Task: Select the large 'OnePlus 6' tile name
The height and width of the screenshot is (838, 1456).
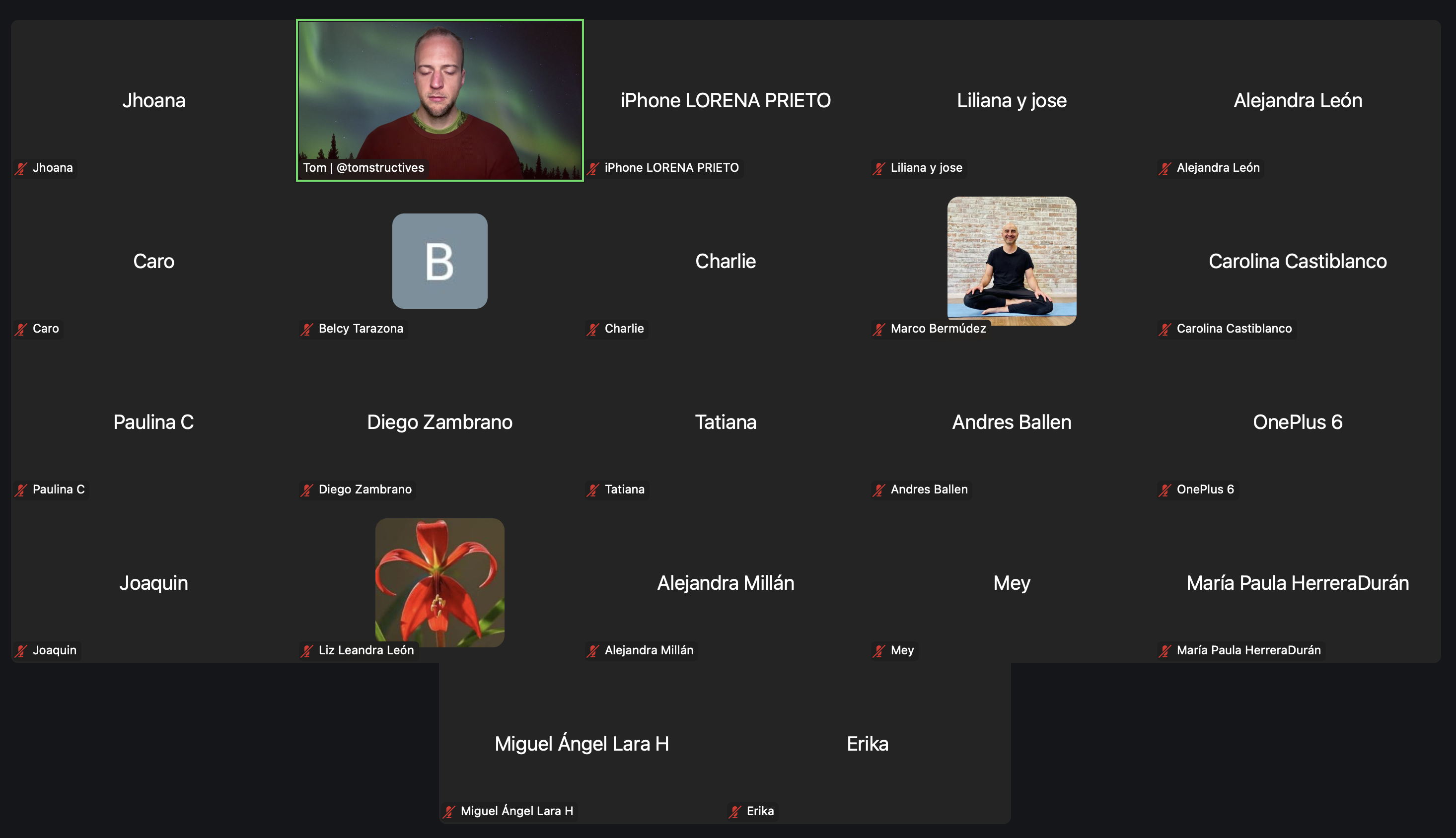Action: 1298,422
